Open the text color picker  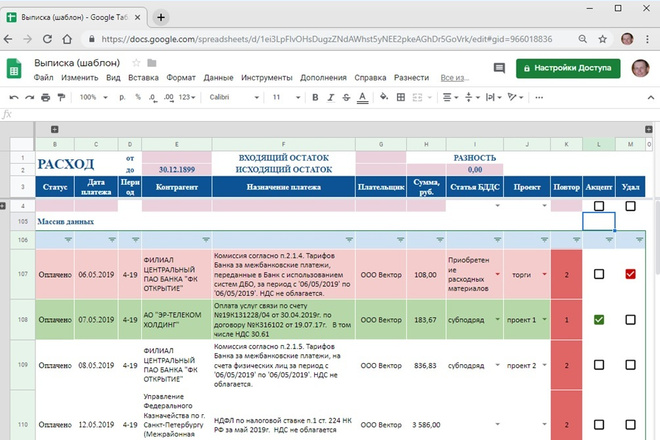click(x=362, y=98)
